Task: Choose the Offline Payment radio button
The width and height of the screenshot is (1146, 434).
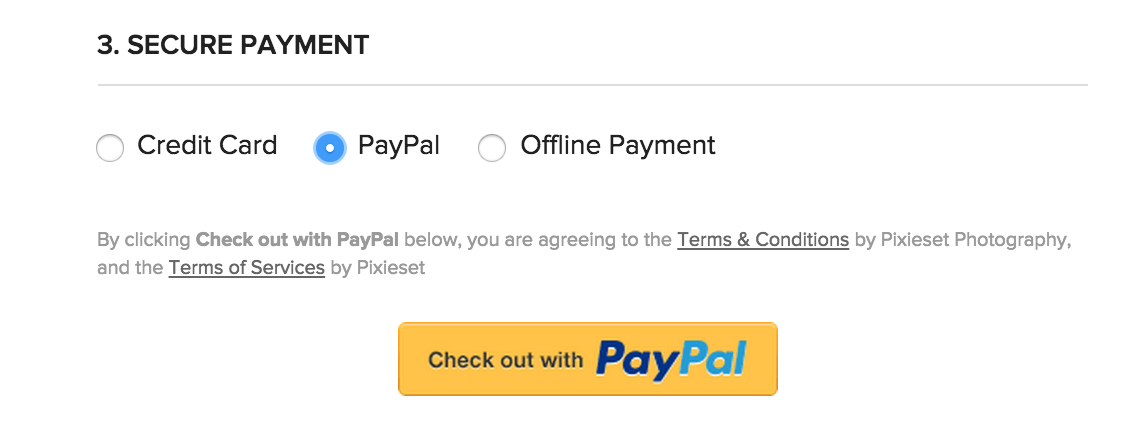Action: pos(491,148)
